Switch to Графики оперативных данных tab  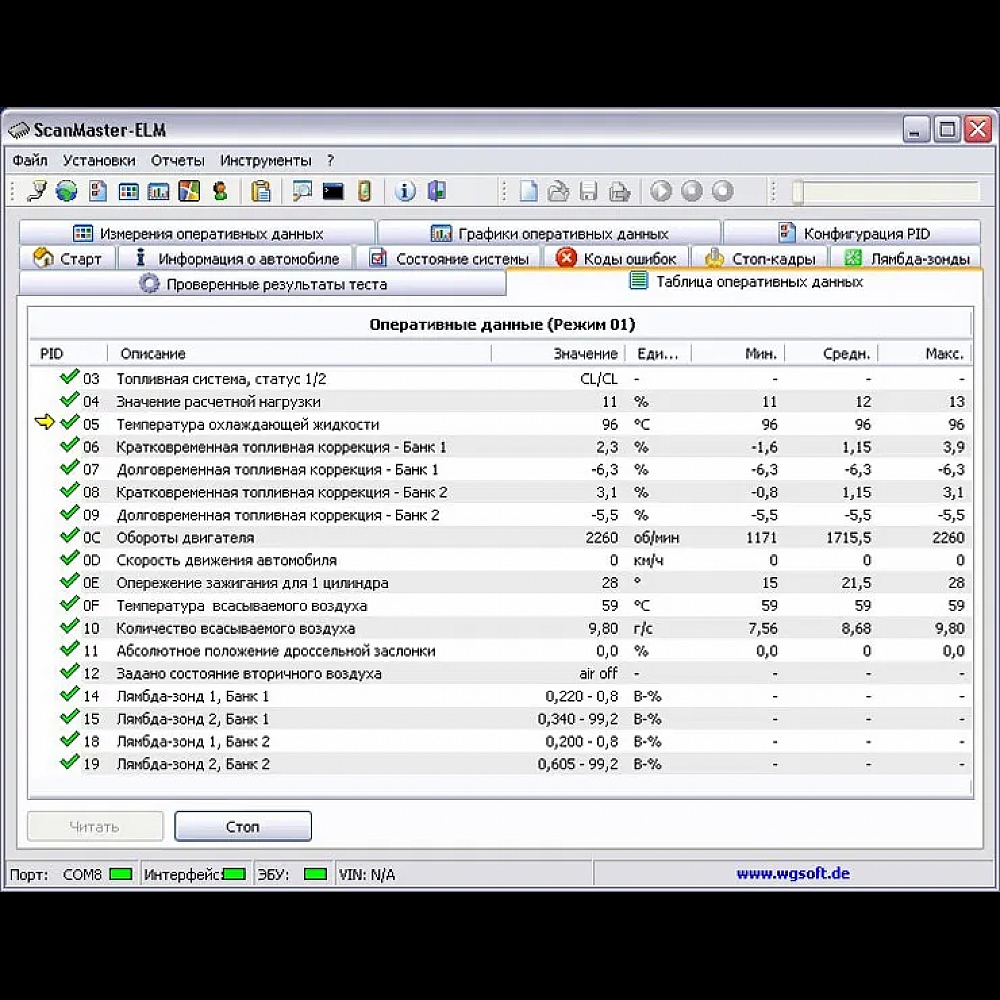(549, 234)
